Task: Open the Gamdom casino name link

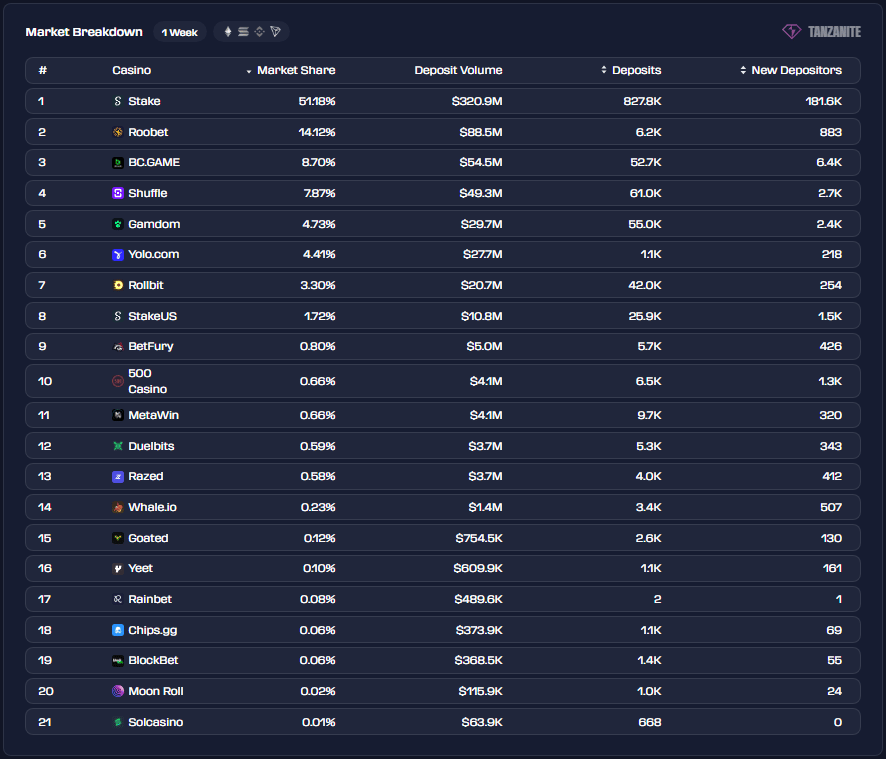Action: (x=154, y=224)
